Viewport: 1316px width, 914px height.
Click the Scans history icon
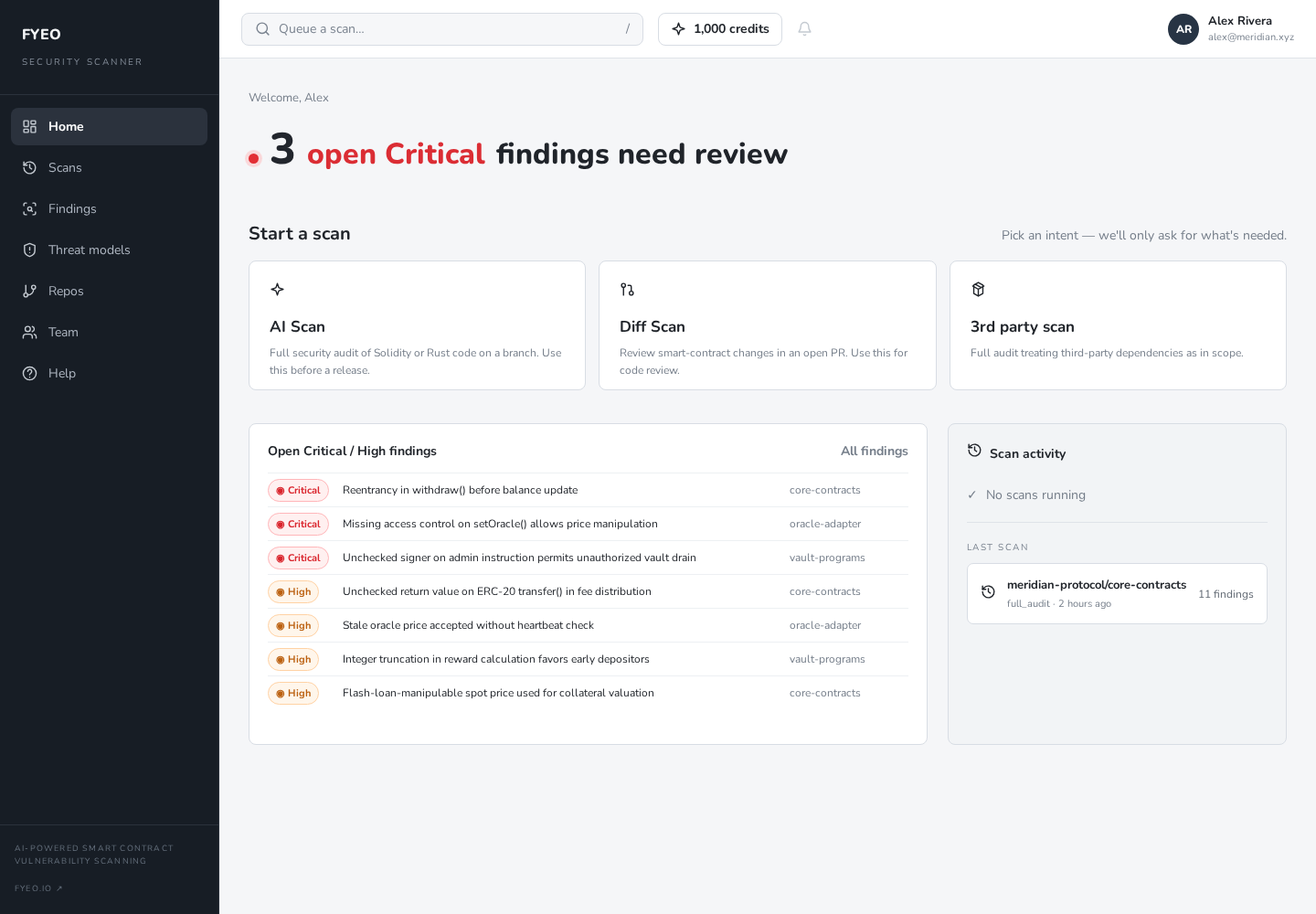click(x=29, y=167)
